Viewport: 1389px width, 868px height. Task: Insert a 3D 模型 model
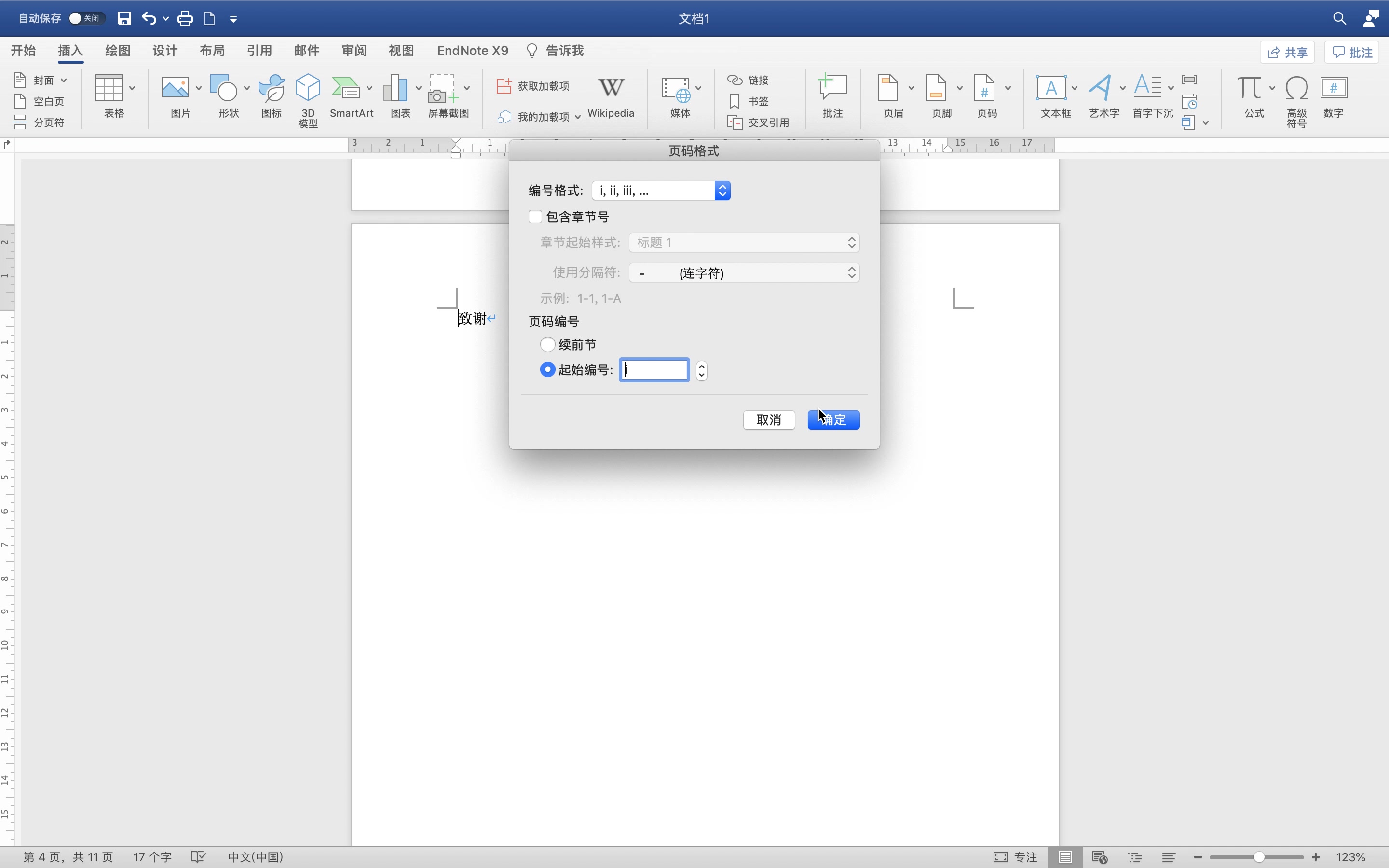point(308,88)
